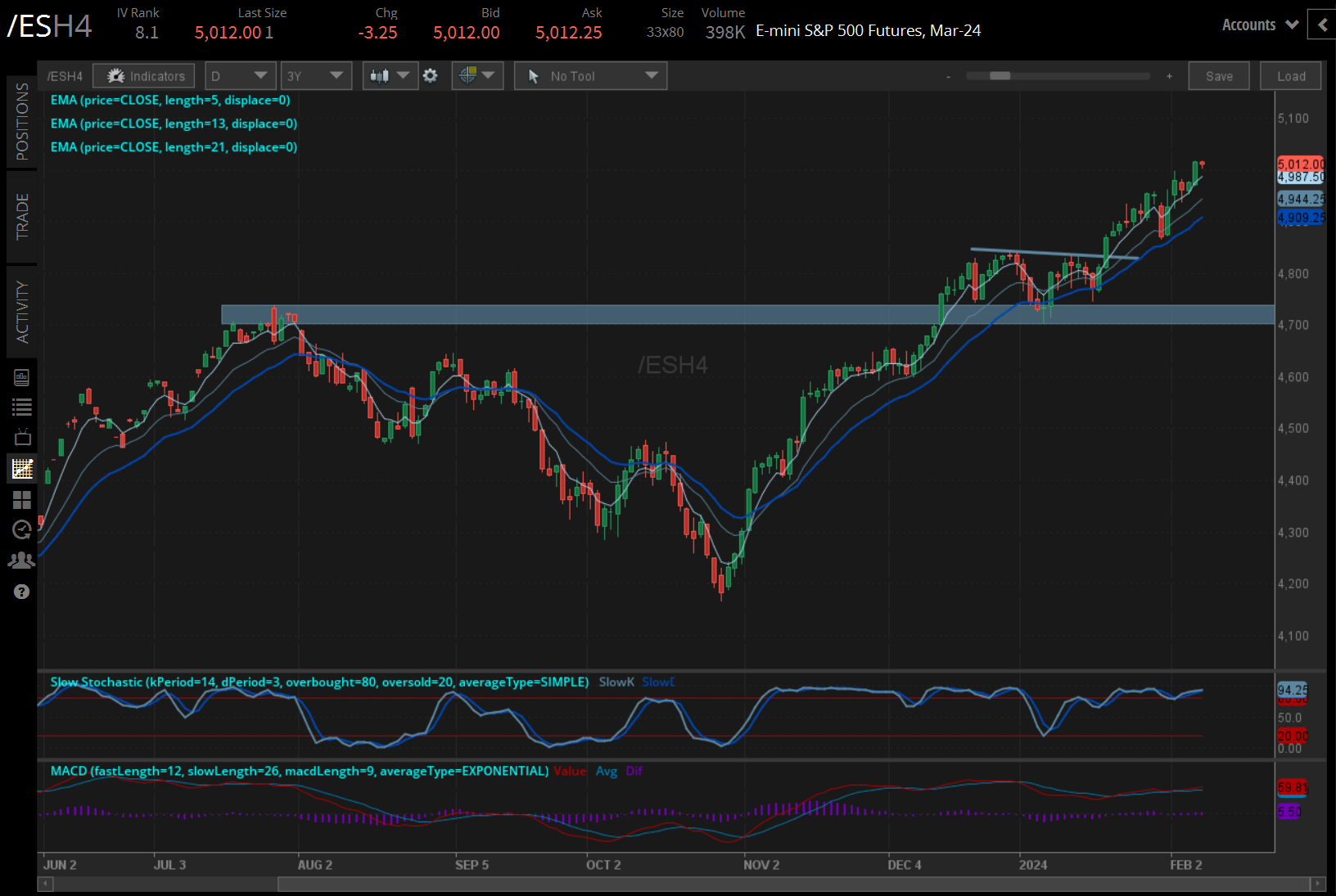The image size is (1336, 896).
Task: Click the flexible grid icon in the sidebar
Action: pyautogui.click(x=22, y=500)
